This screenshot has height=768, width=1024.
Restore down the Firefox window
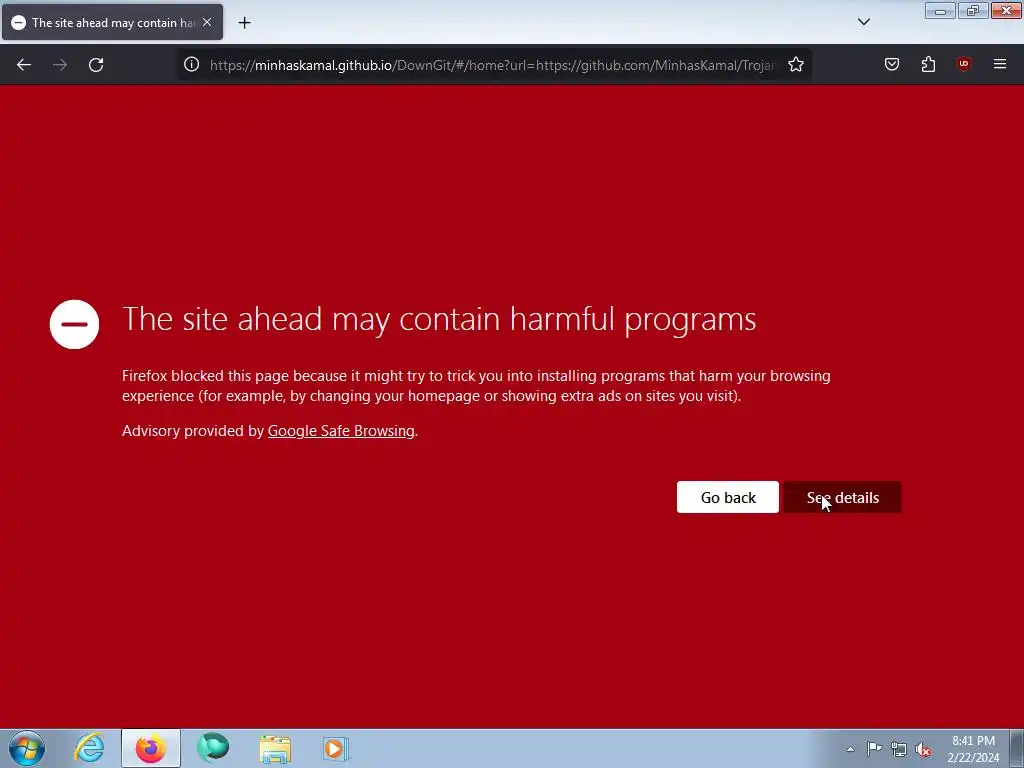click(973, 10)
